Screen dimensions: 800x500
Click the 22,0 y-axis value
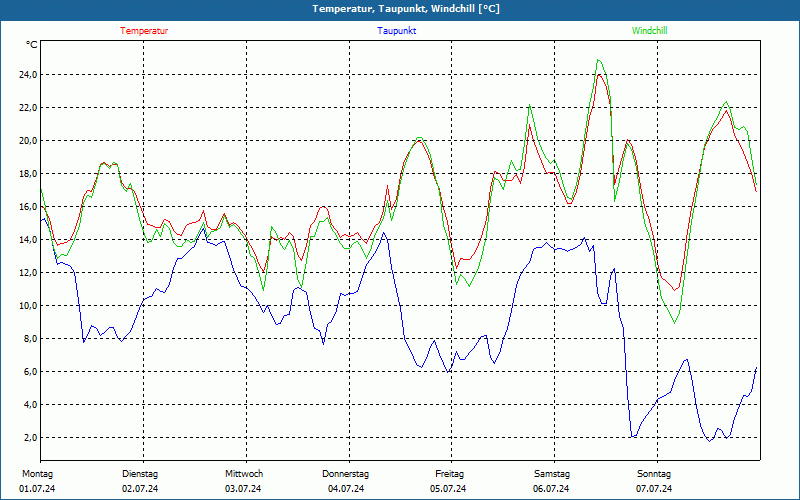point(28,108)
